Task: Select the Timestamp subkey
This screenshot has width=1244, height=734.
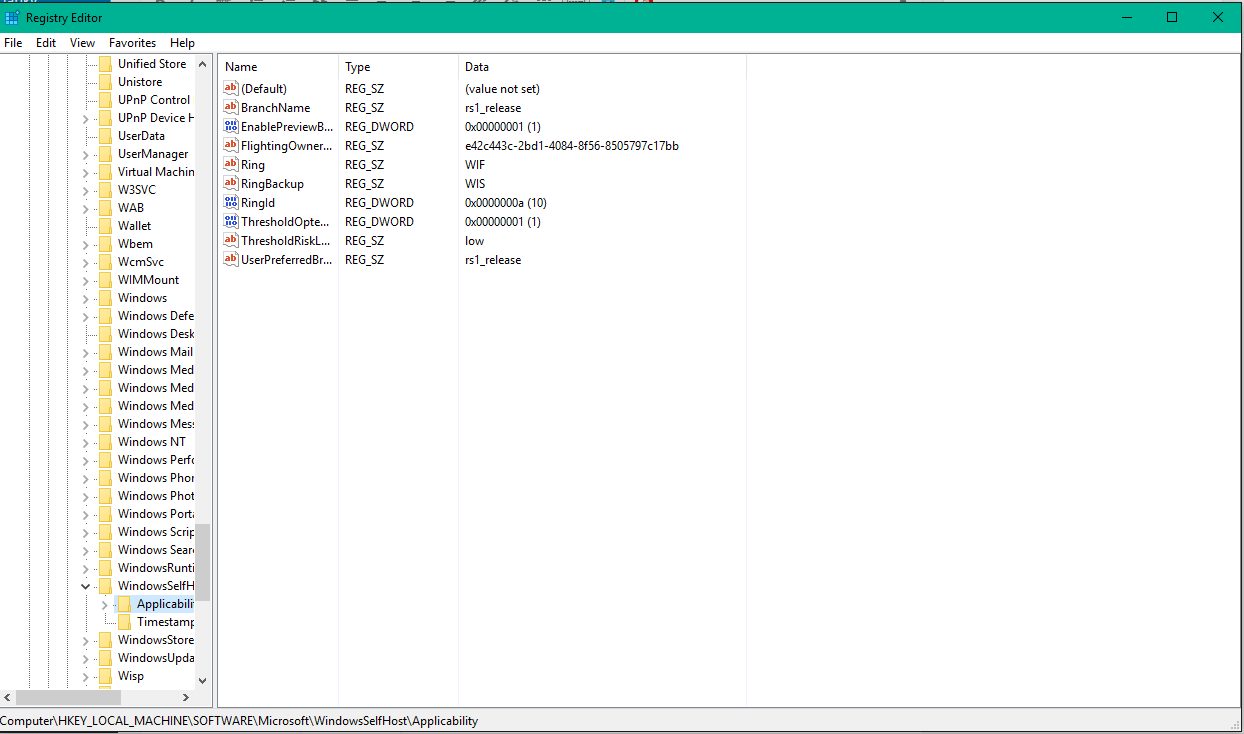Action: [x=165, y=622]
